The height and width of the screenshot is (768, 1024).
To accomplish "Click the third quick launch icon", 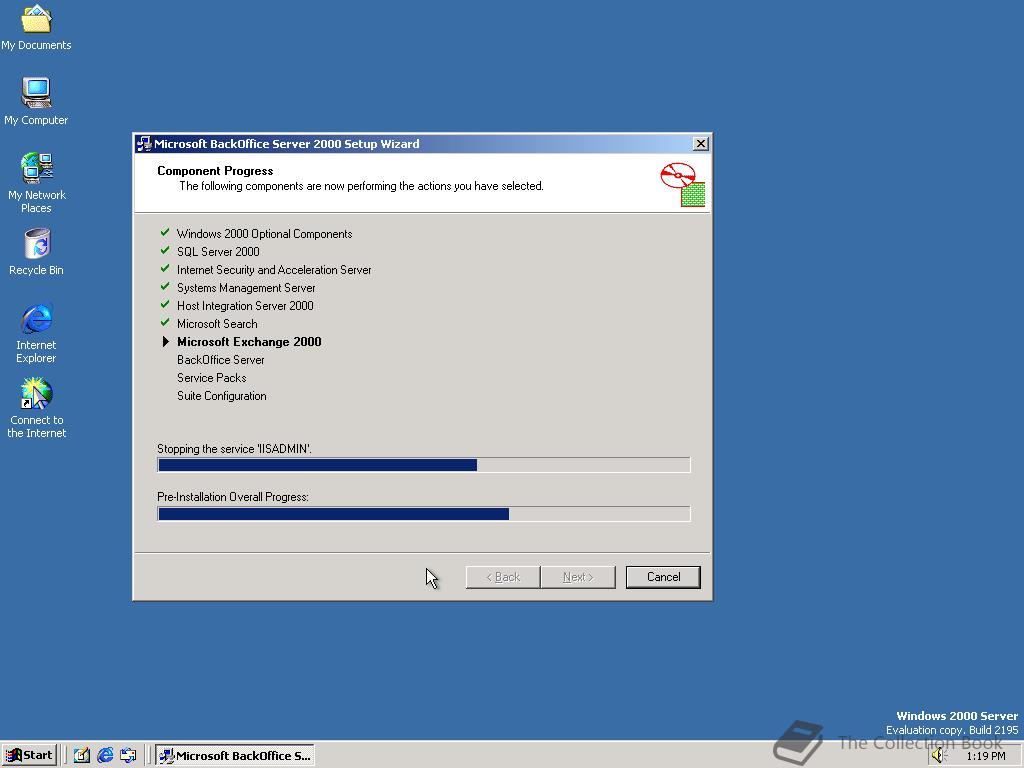I will [128, 756].
